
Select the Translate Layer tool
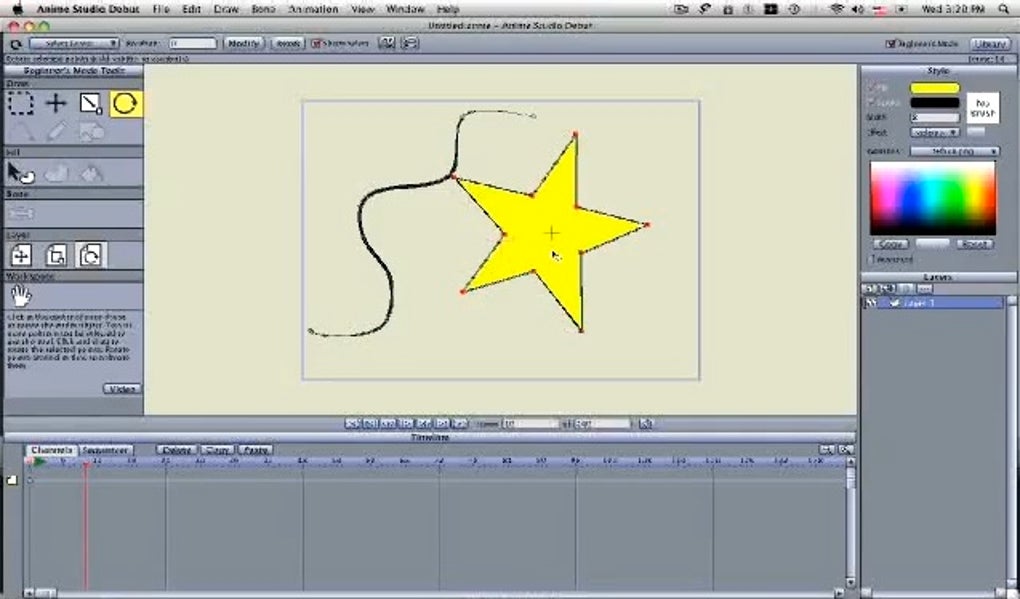[x=21, y=255]
